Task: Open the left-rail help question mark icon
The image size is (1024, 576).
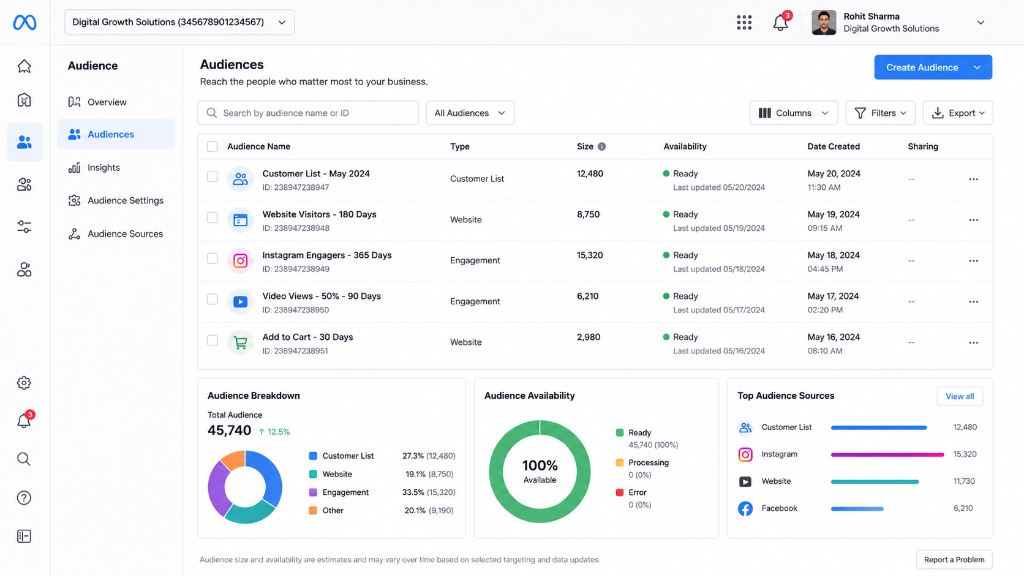Action: click(24, 498)
